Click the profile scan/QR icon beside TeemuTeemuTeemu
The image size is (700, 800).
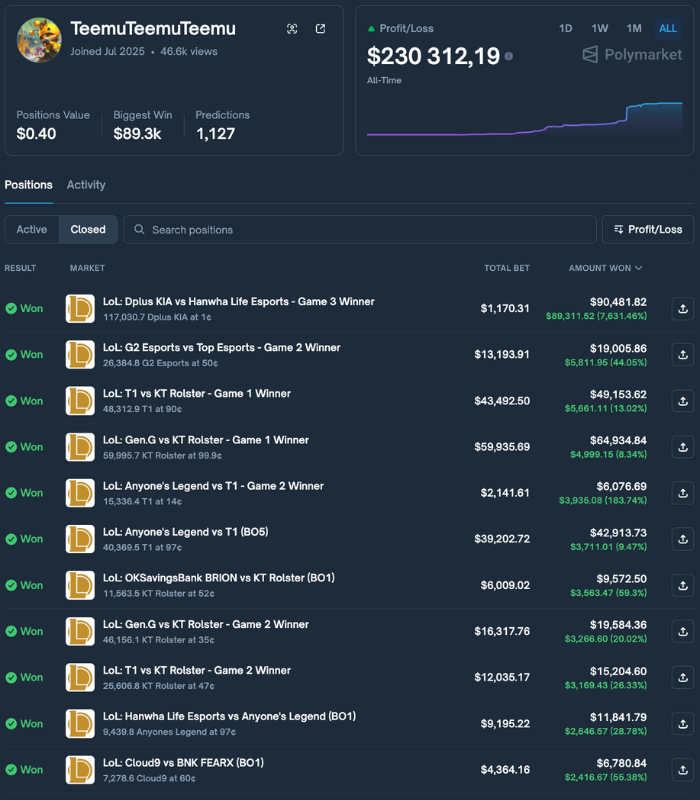coord(292,29)
